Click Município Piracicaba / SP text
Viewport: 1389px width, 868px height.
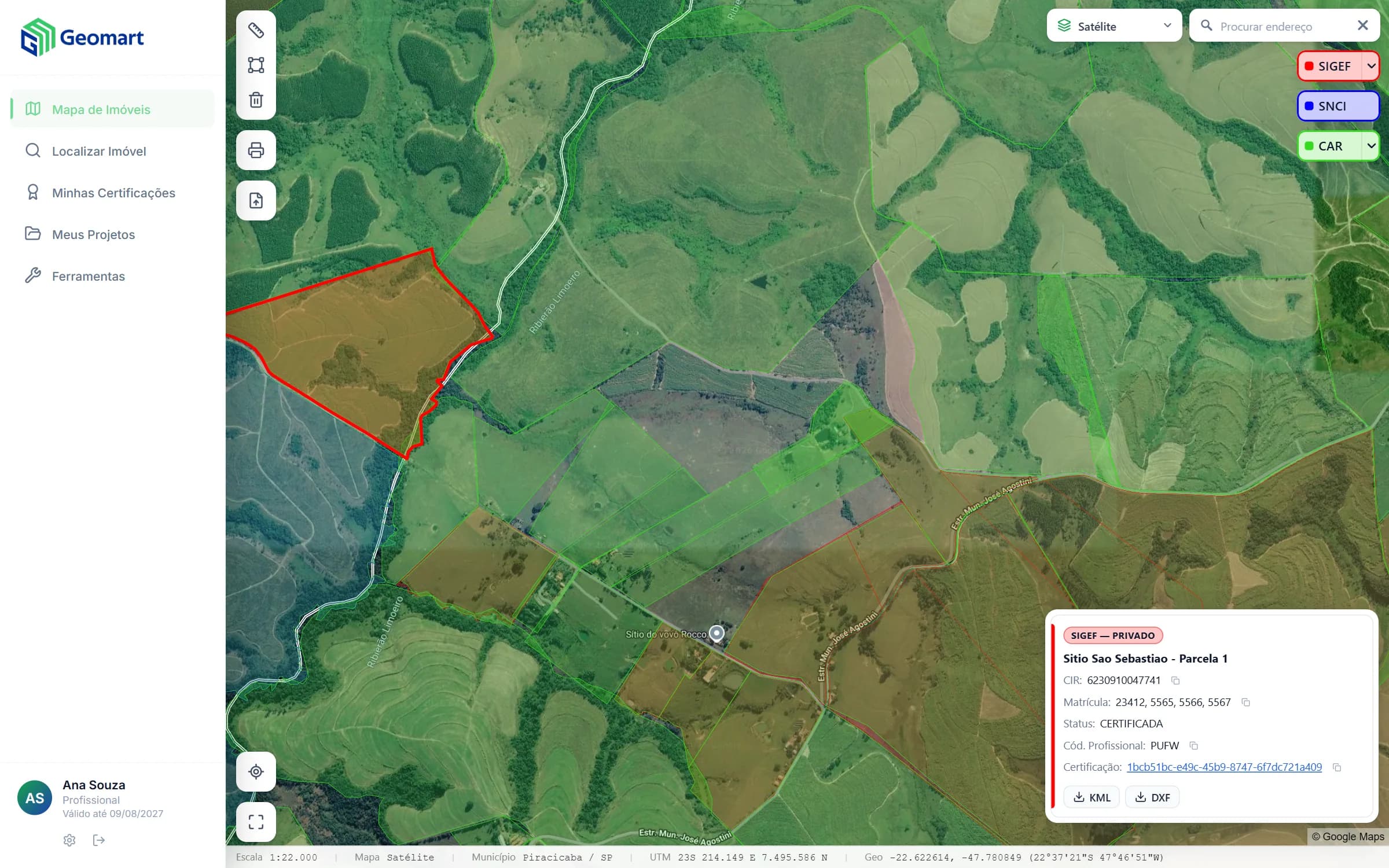point(542,858)
